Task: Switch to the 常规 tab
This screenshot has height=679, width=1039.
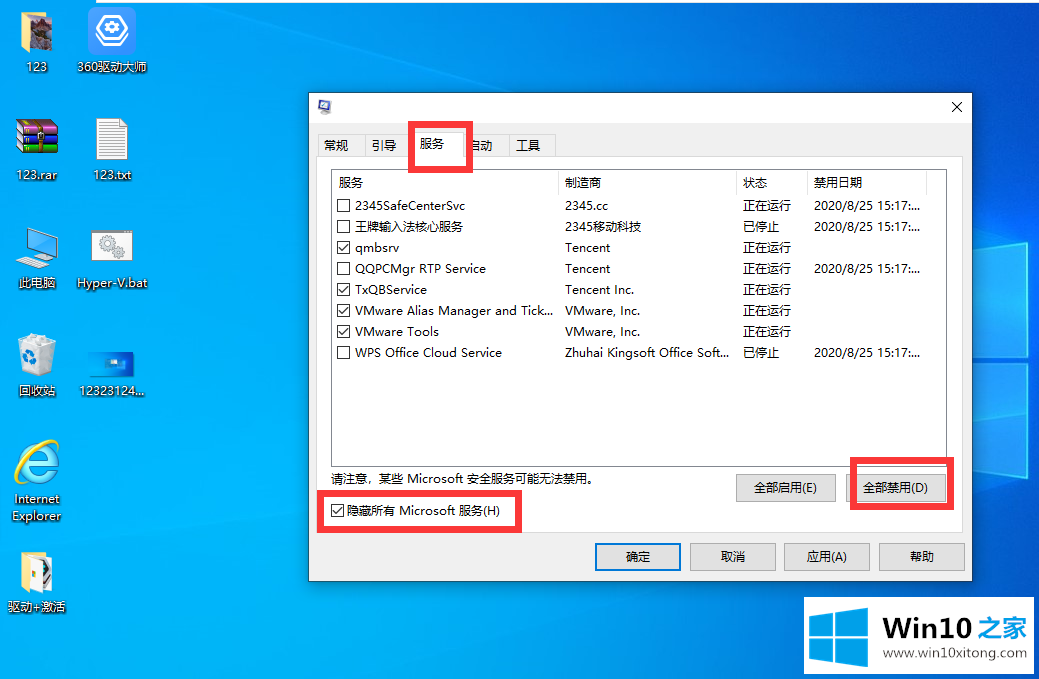Action: coord(336,146)
